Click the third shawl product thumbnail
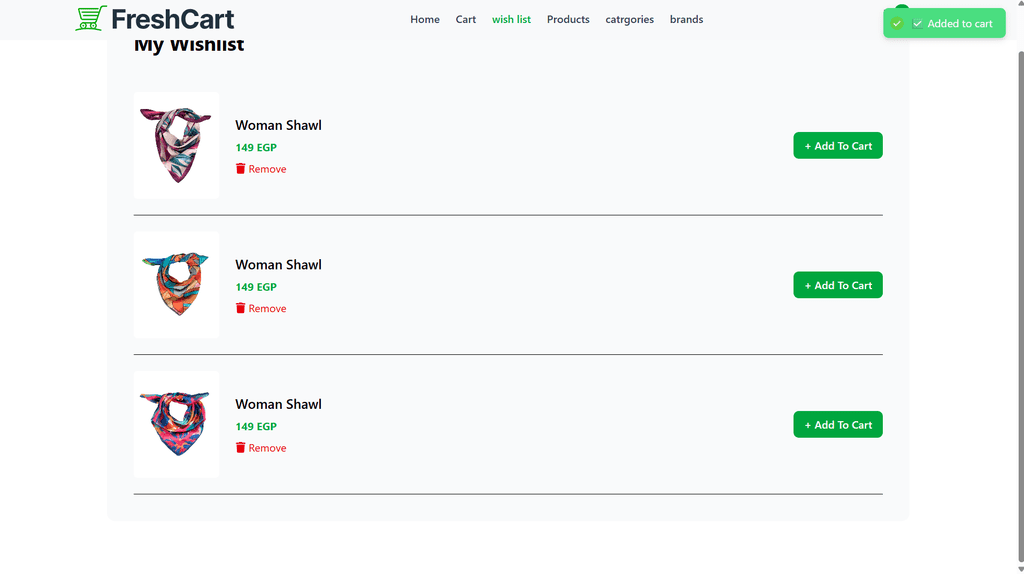 click(176, 424)
